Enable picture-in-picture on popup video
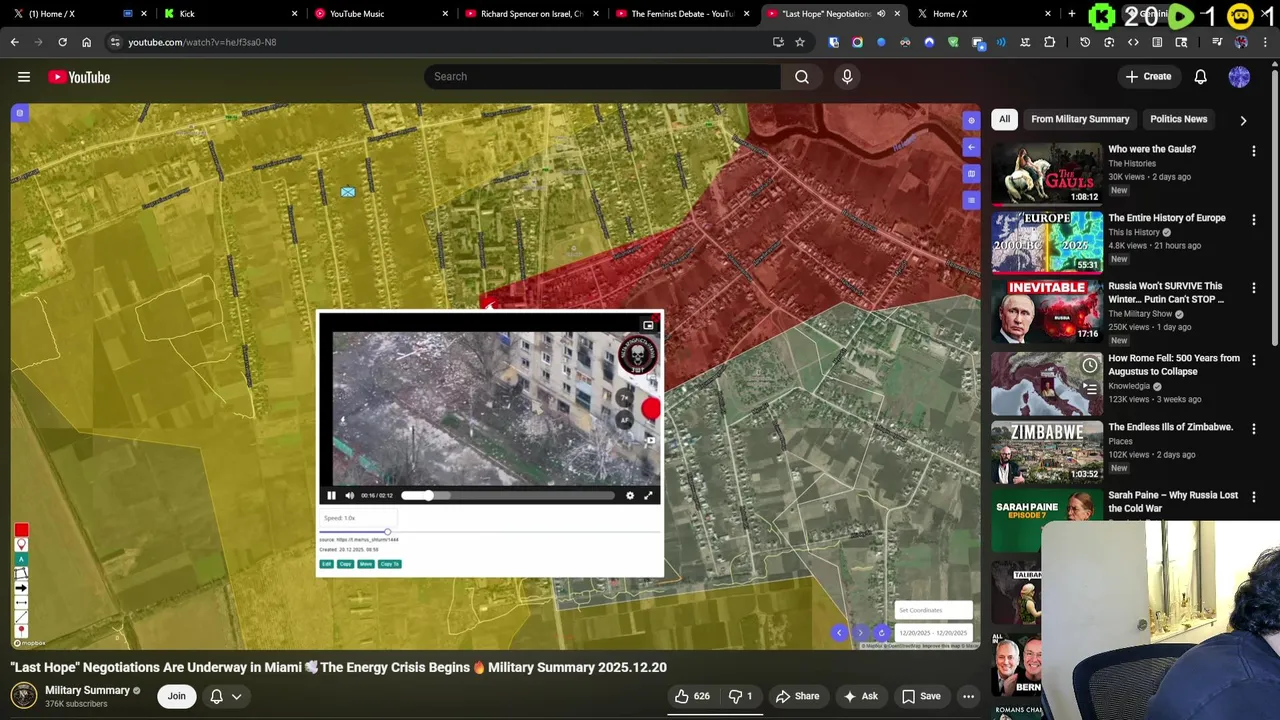Image resolution: width=1280 pixels, height=720 pixels. [648, 325]
